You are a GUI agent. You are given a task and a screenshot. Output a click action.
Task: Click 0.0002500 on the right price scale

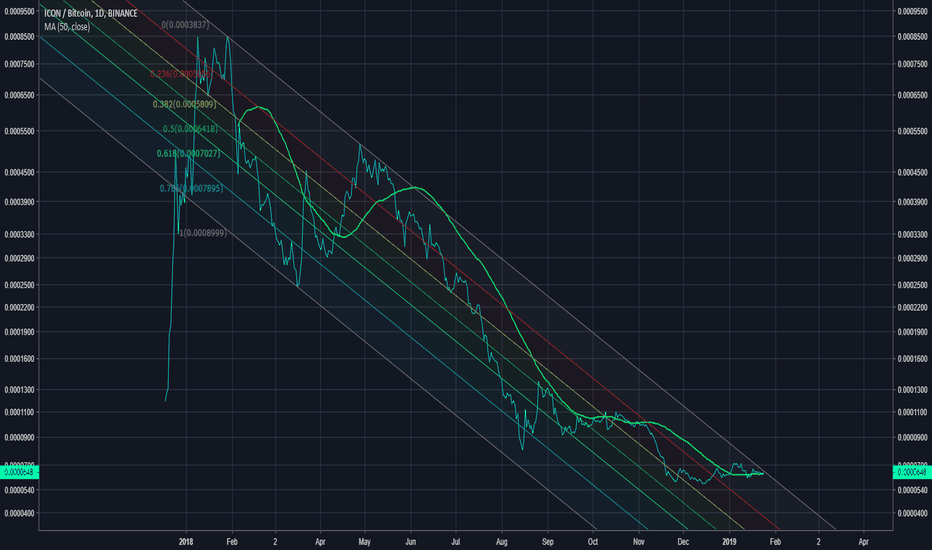[x=912, y=285]
